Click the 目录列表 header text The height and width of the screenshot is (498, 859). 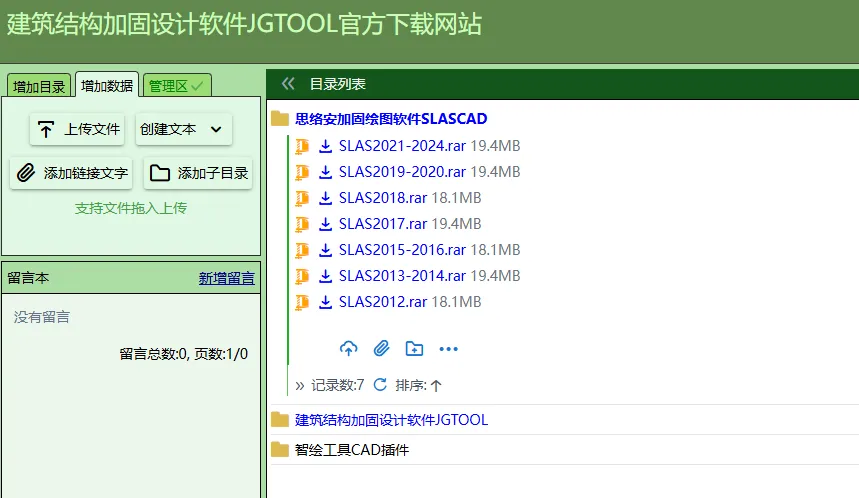coord(337,84)
